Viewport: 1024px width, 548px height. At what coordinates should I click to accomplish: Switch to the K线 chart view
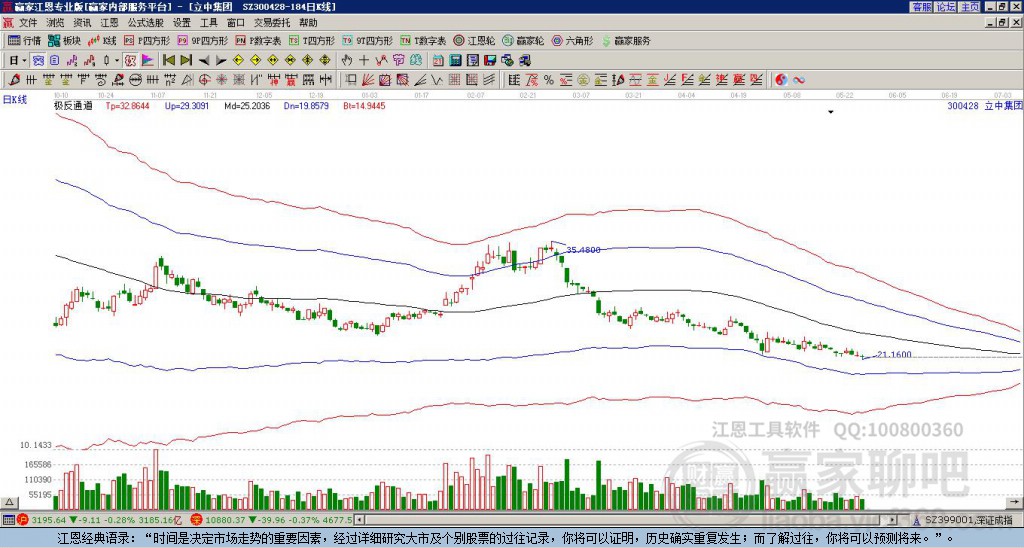[x=102, y=40]
